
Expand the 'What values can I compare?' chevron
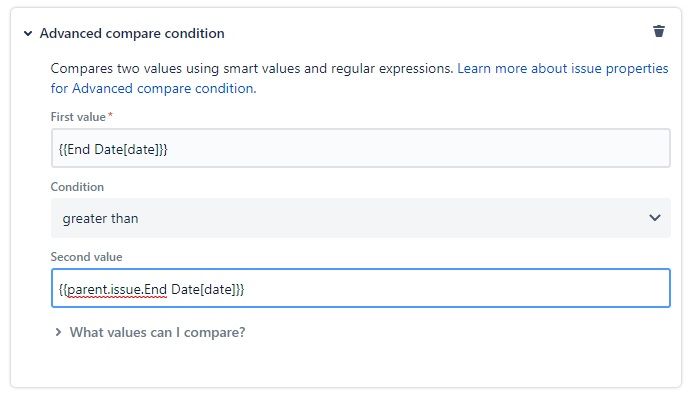58,332
